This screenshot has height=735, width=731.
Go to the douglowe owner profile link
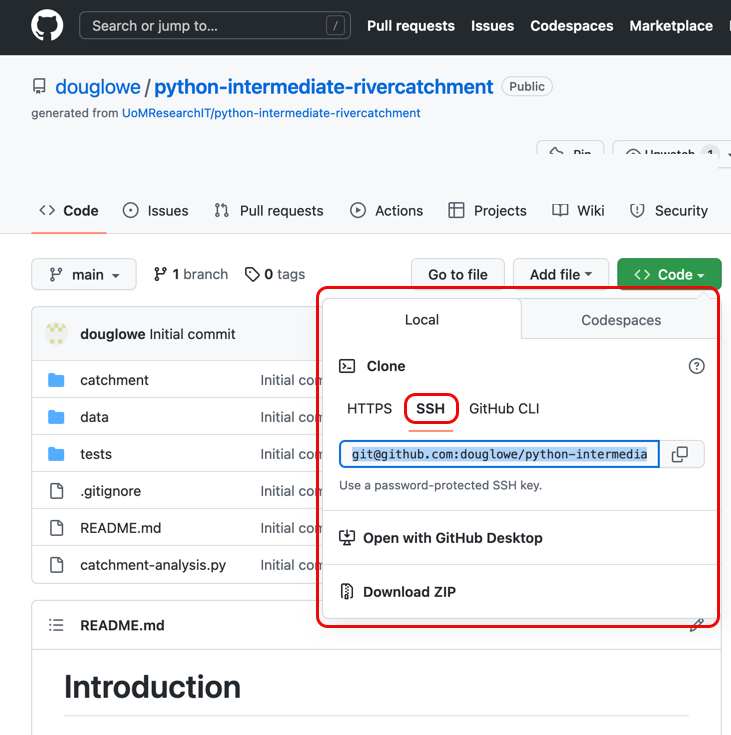(98, 87)
